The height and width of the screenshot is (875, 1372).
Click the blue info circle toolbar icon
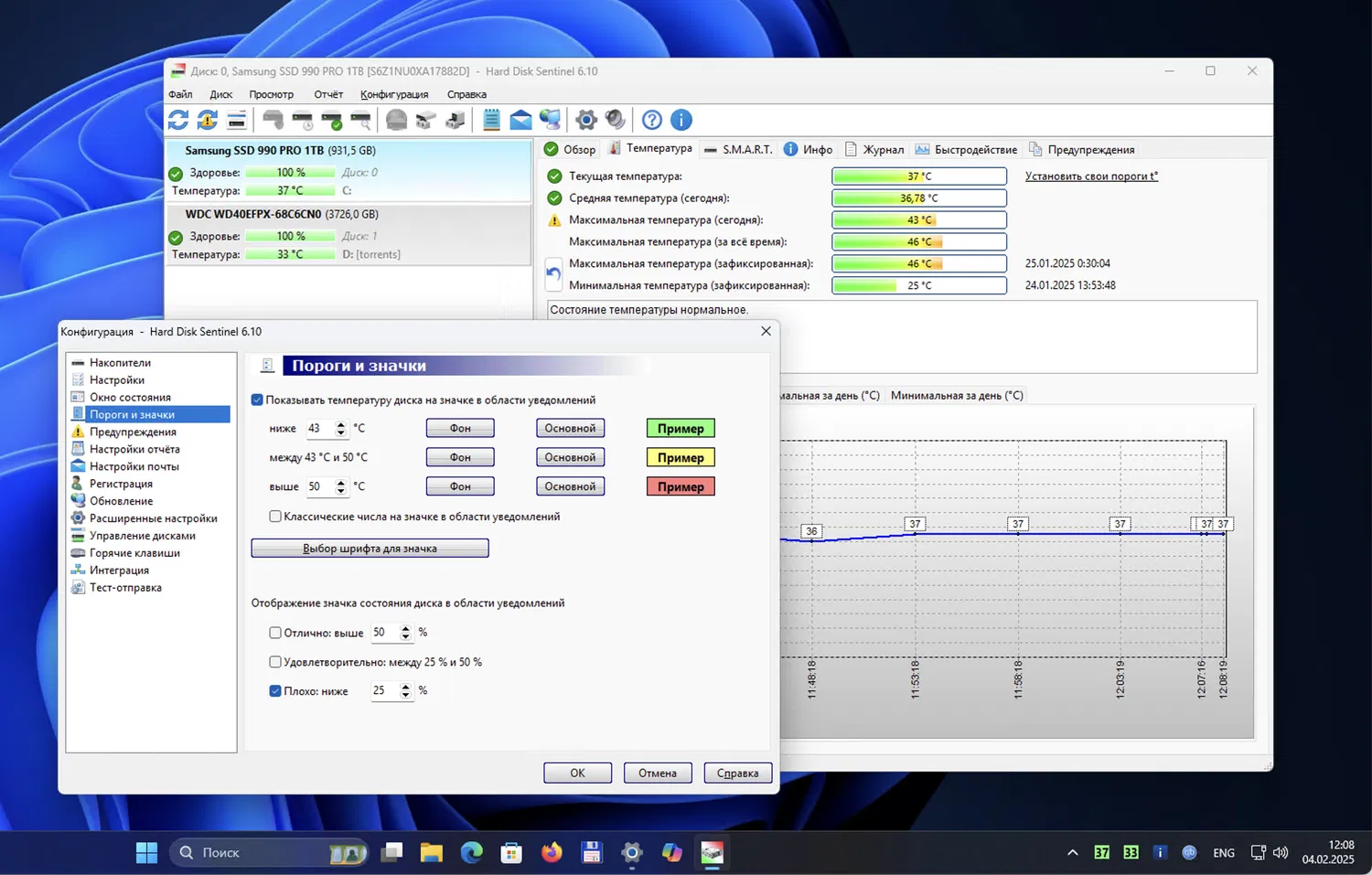[681, 120]
